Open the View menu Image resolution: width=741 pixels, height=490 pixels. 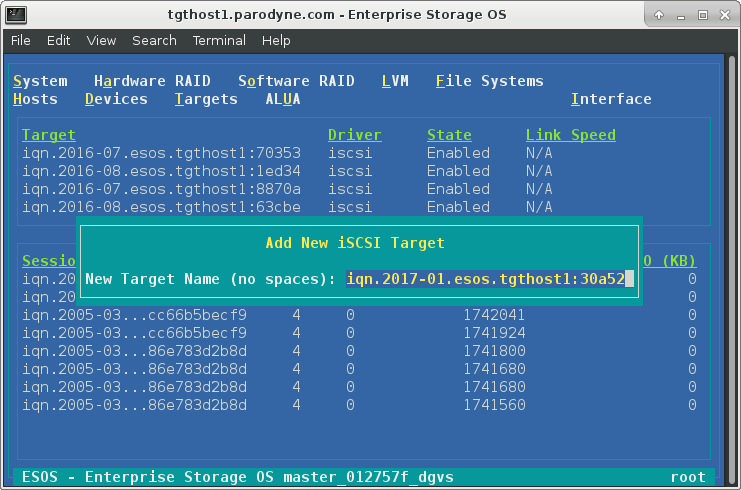101,41
